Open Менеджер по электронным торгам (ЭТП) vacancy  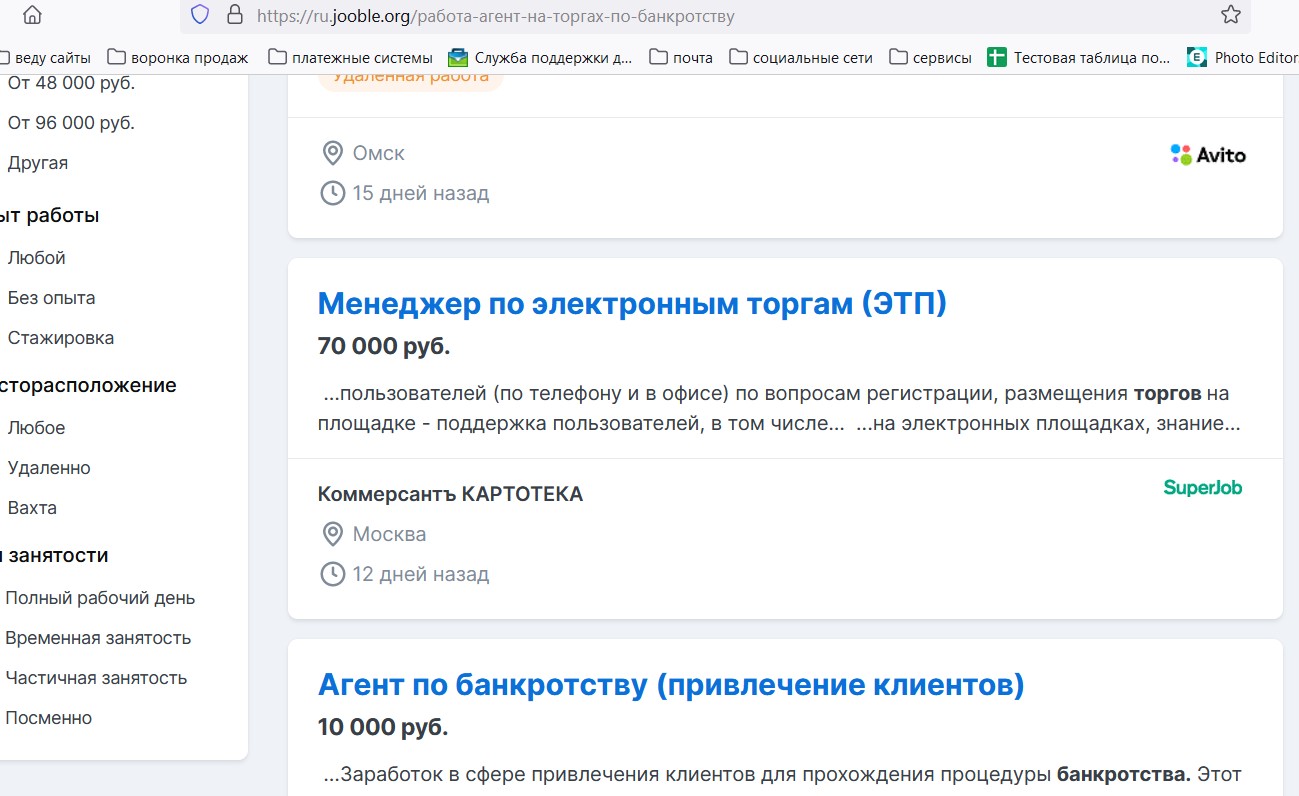tap(632, 303)
